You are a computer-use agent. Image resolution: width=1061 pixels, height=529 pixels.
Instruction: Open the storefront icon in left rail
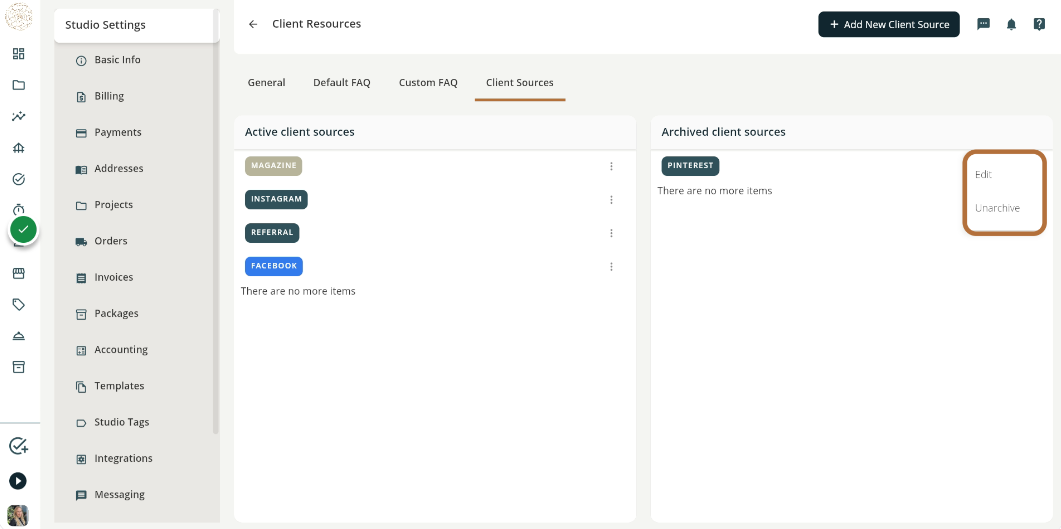click(19, 273)
